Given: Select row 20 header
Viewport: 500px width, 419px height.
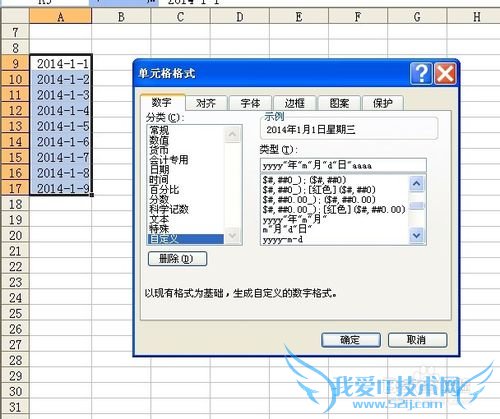Looking at the screenshot, I should coord(15,235).
